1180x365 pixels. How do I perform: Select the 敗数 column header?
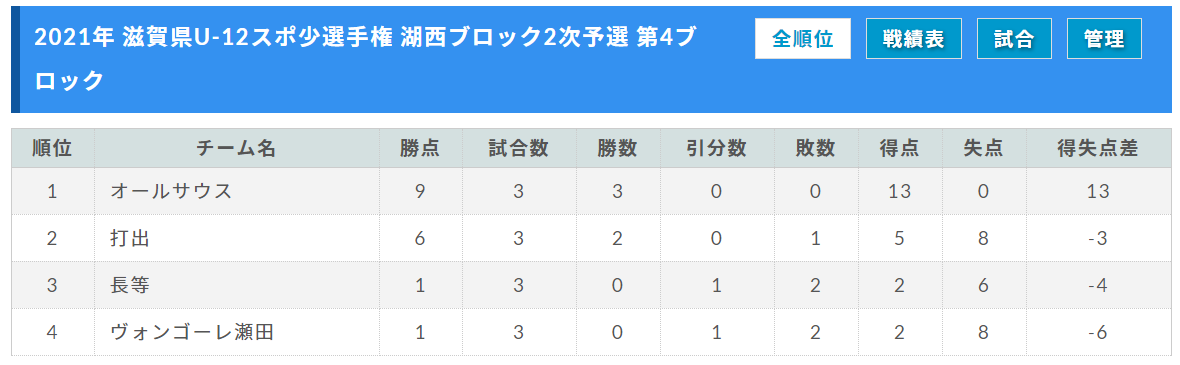click(815, 148)
